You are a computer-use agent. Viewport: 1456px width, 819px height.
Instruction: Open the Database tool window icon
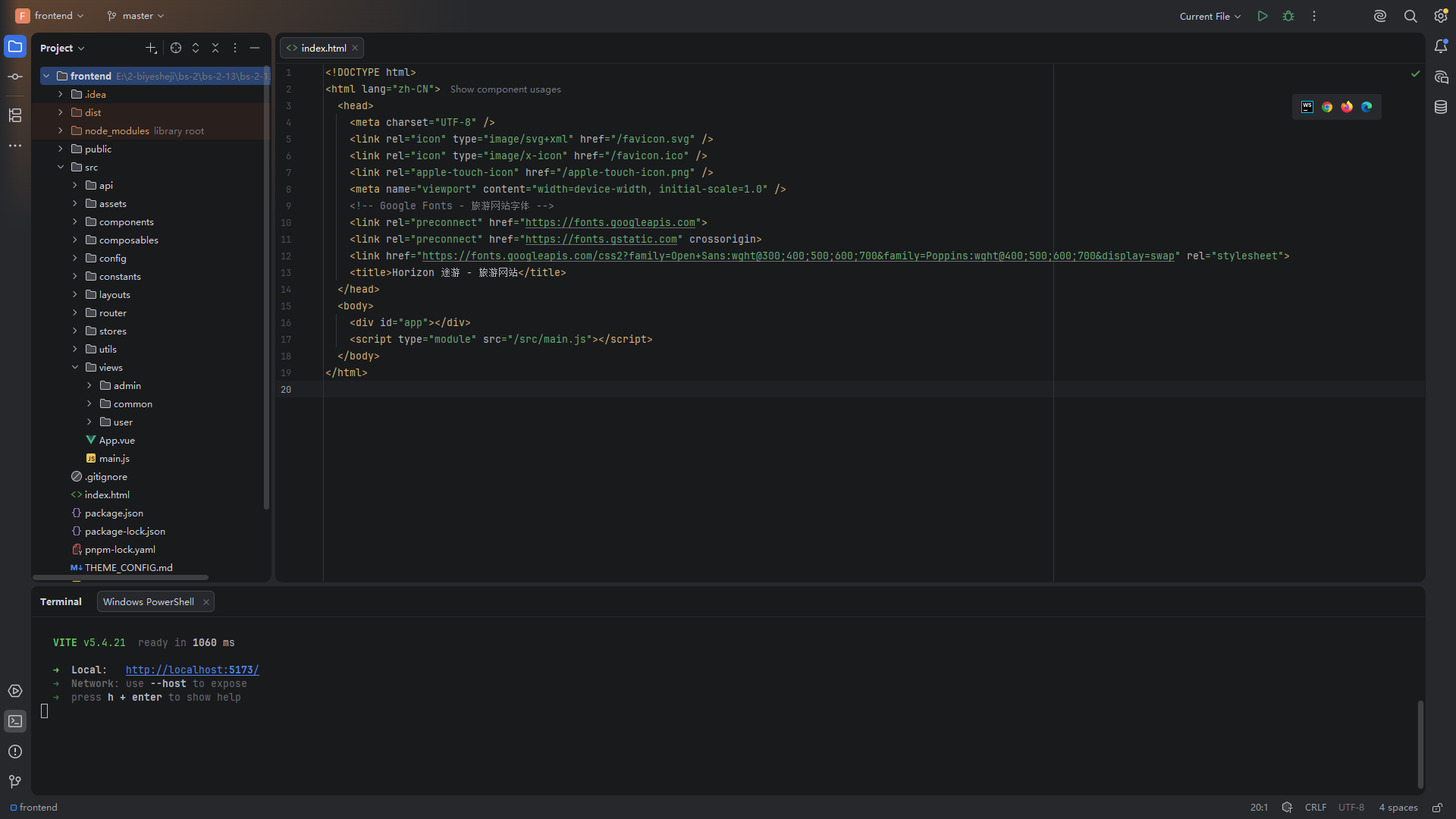pos(1441,107)
